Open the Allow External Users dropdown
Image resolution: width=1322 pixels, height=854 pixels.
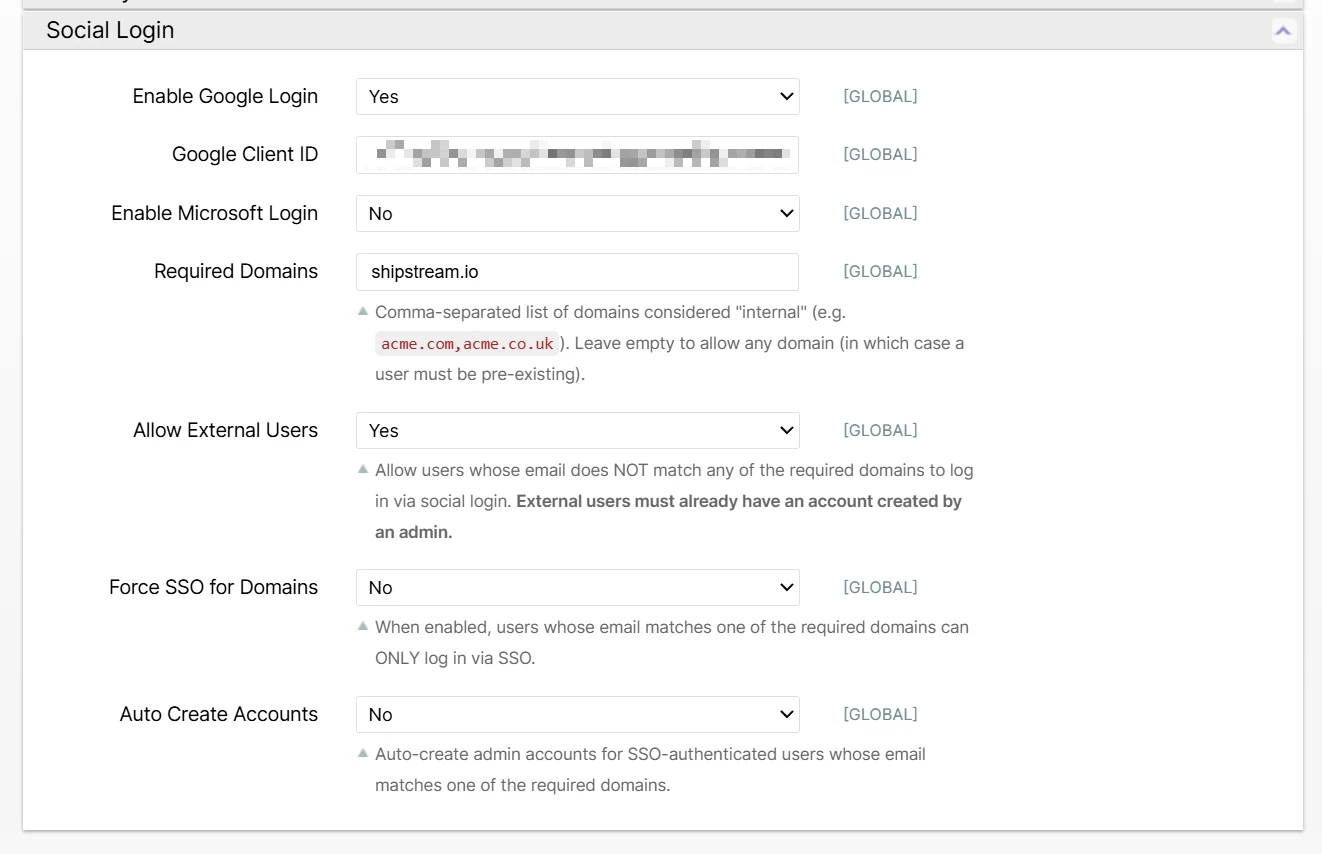[578, 431]
